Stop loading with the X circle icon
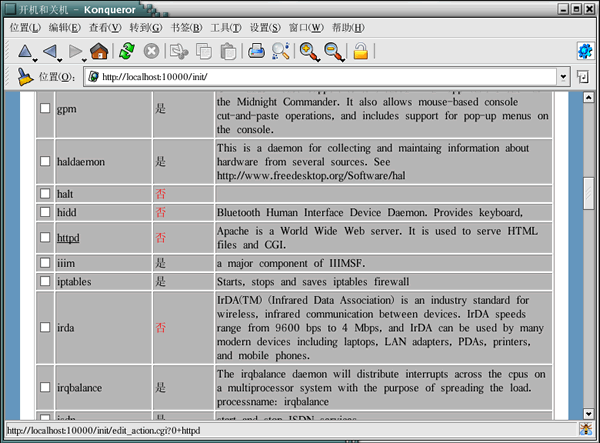The width and height of the screenshot is (600, 443). (152, 51)
